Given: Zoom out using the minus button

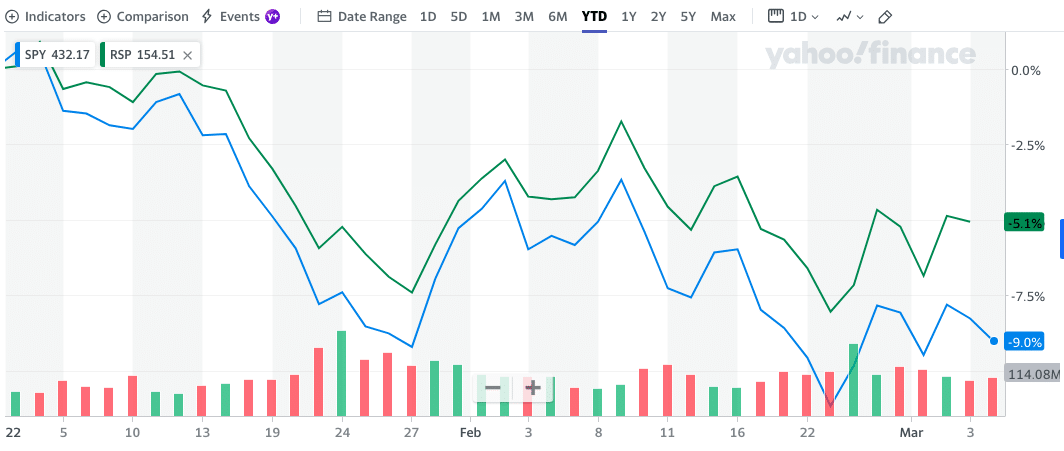Looking at the screenshot, I should coord(493,387).
